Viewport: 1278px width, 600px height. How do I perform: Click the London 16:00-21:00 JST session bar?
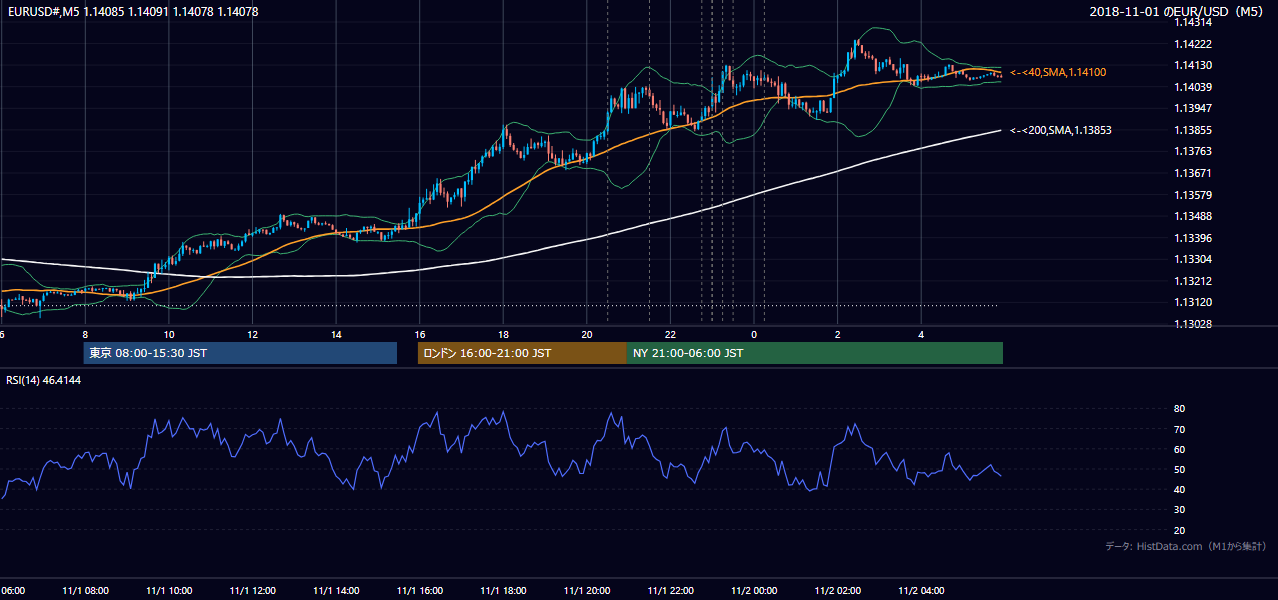(x=522, y=353)
